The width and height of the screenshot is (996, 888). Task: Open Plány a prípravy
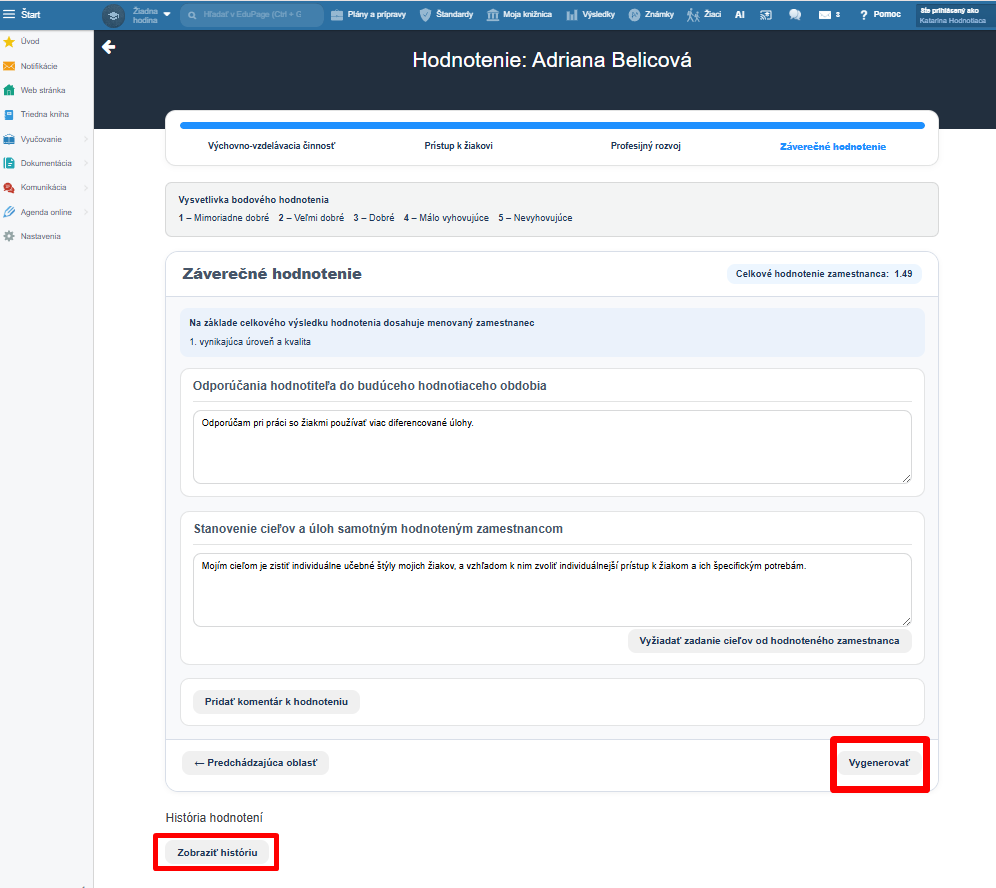368,15
